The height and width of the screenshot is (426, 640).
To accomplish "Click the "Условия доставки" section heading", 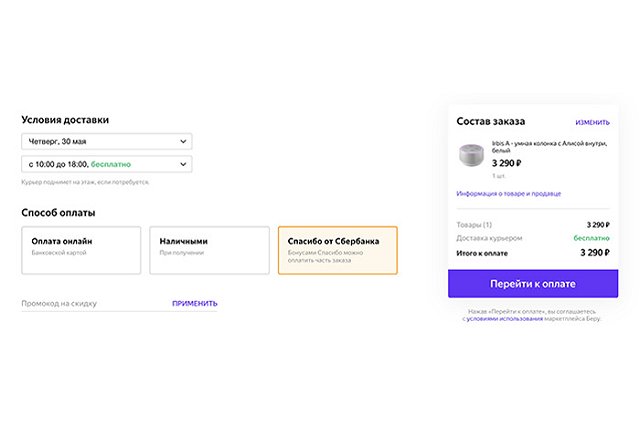I will coord(65,120).
